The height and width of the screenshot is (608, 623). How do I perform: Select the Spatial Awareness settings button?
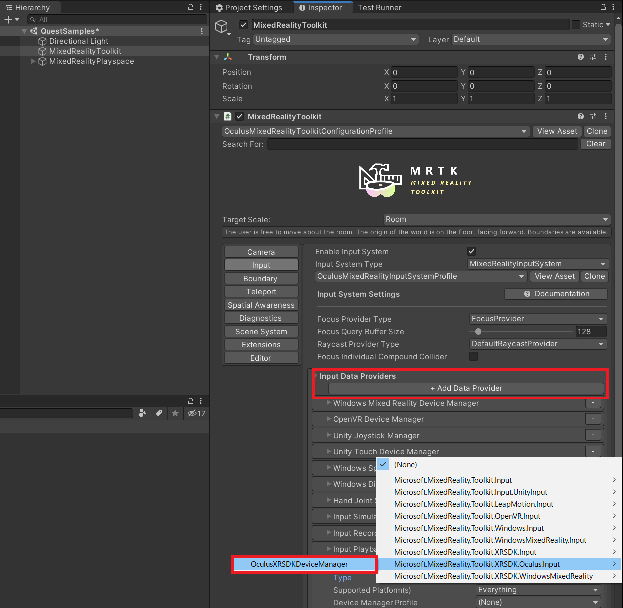tap(261, 305)
